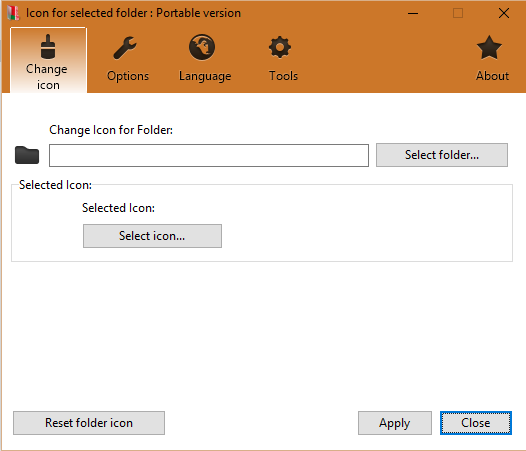Click the black folder icon beside path field
Screen dimensions: 526x451
27,155
